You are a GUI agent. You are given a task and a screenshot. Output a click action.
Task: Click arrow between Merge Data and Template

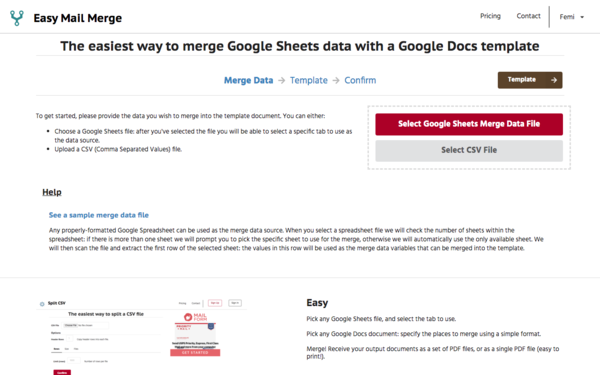point(281,80)
